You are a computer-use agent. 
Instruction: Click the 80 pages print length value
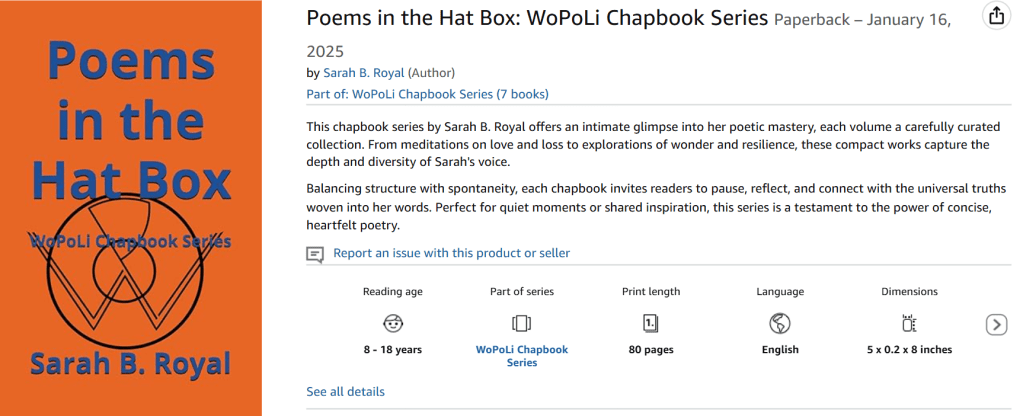pyautogui.click(x=650, y=350)
